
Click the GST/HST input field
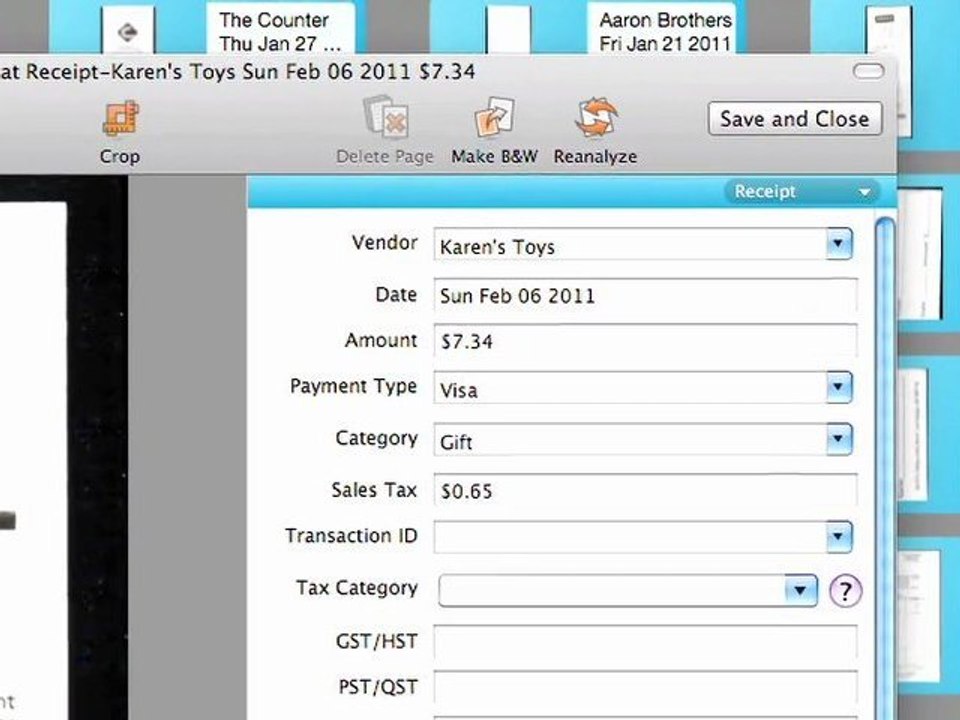click(645, 642)
